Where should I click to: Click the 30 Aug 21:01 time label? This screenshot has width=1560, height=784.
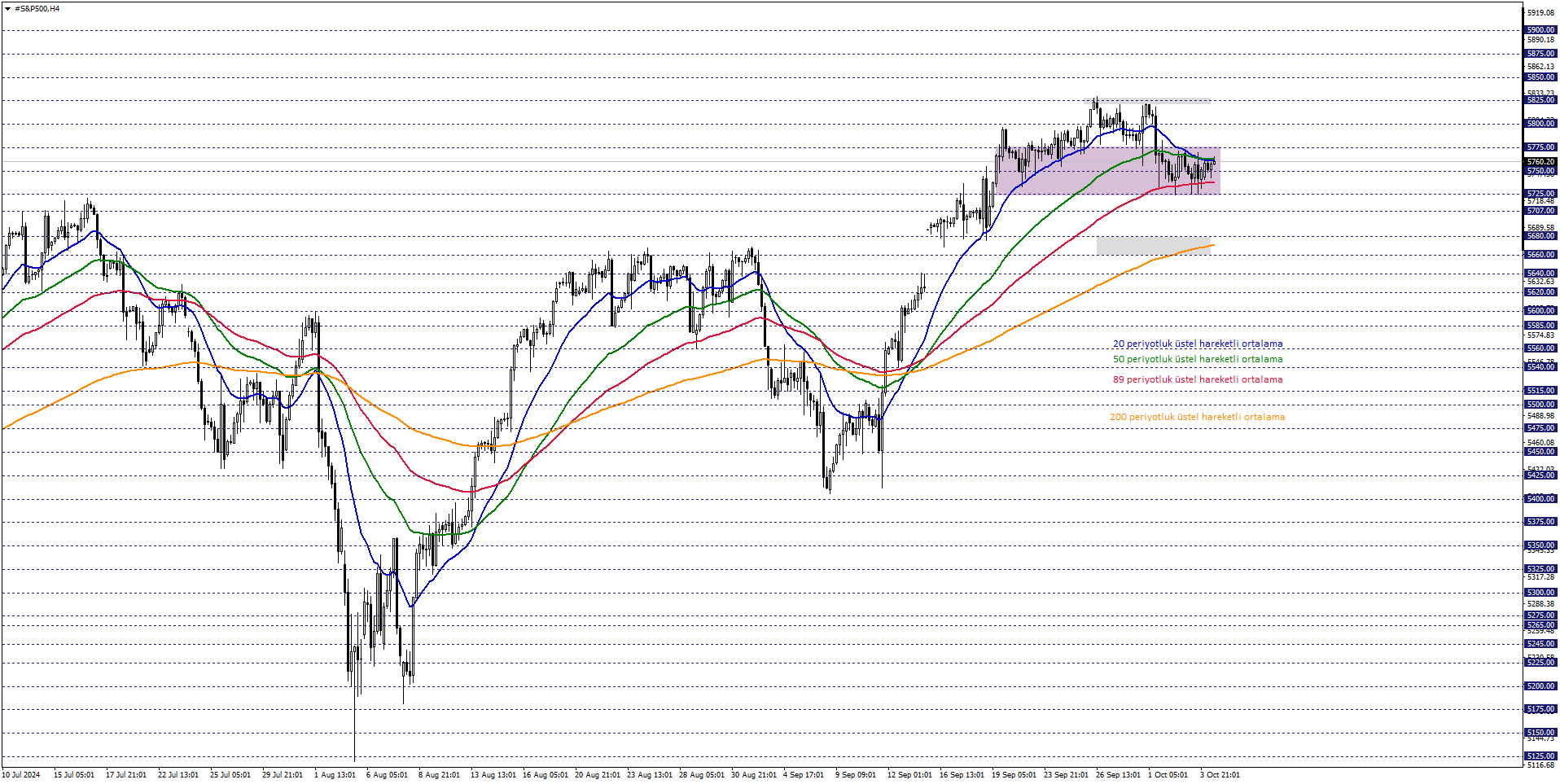point(754,775)
